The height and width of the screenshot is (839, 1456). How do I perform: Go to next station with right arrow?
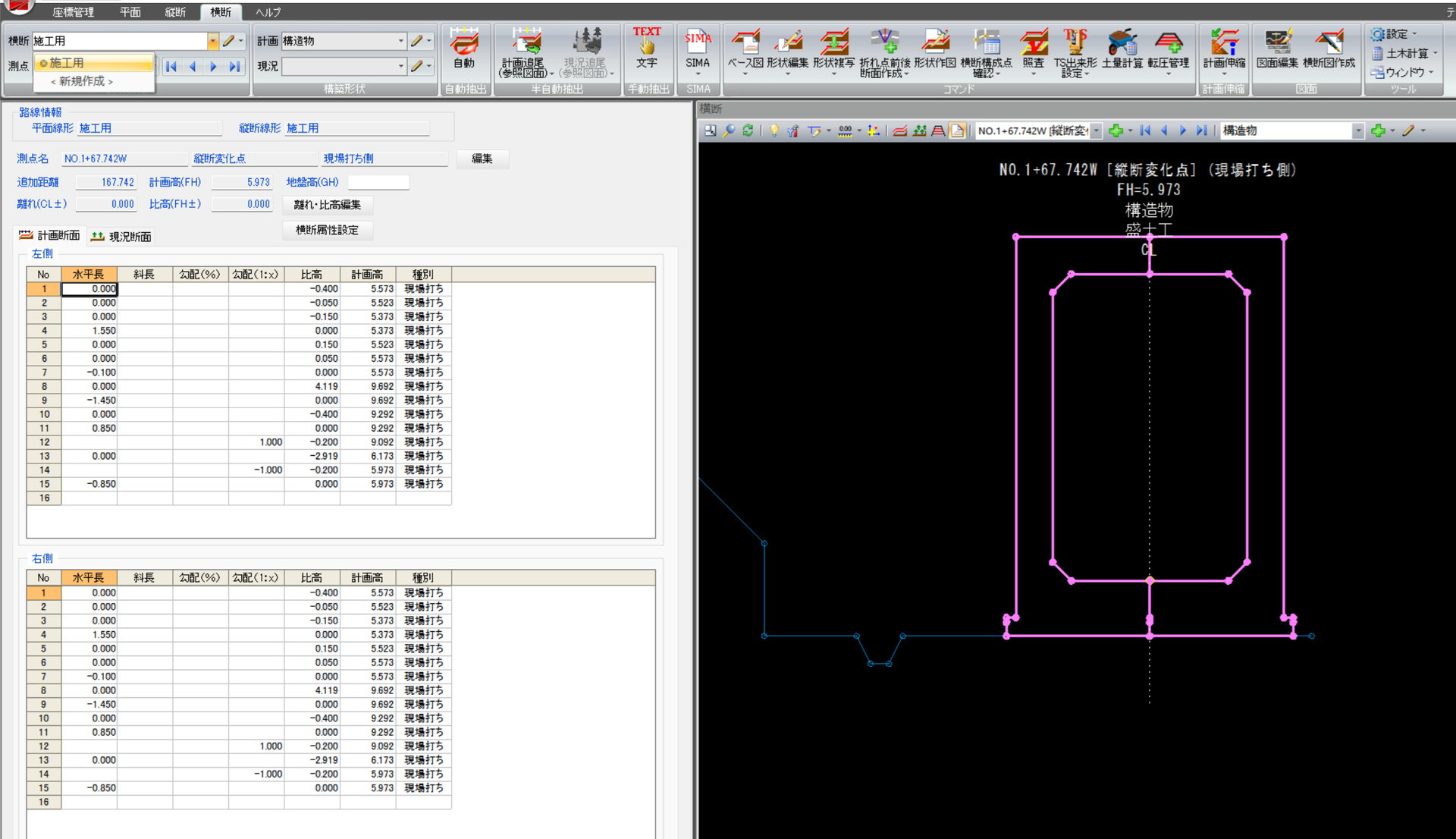[x=214, y=67]
